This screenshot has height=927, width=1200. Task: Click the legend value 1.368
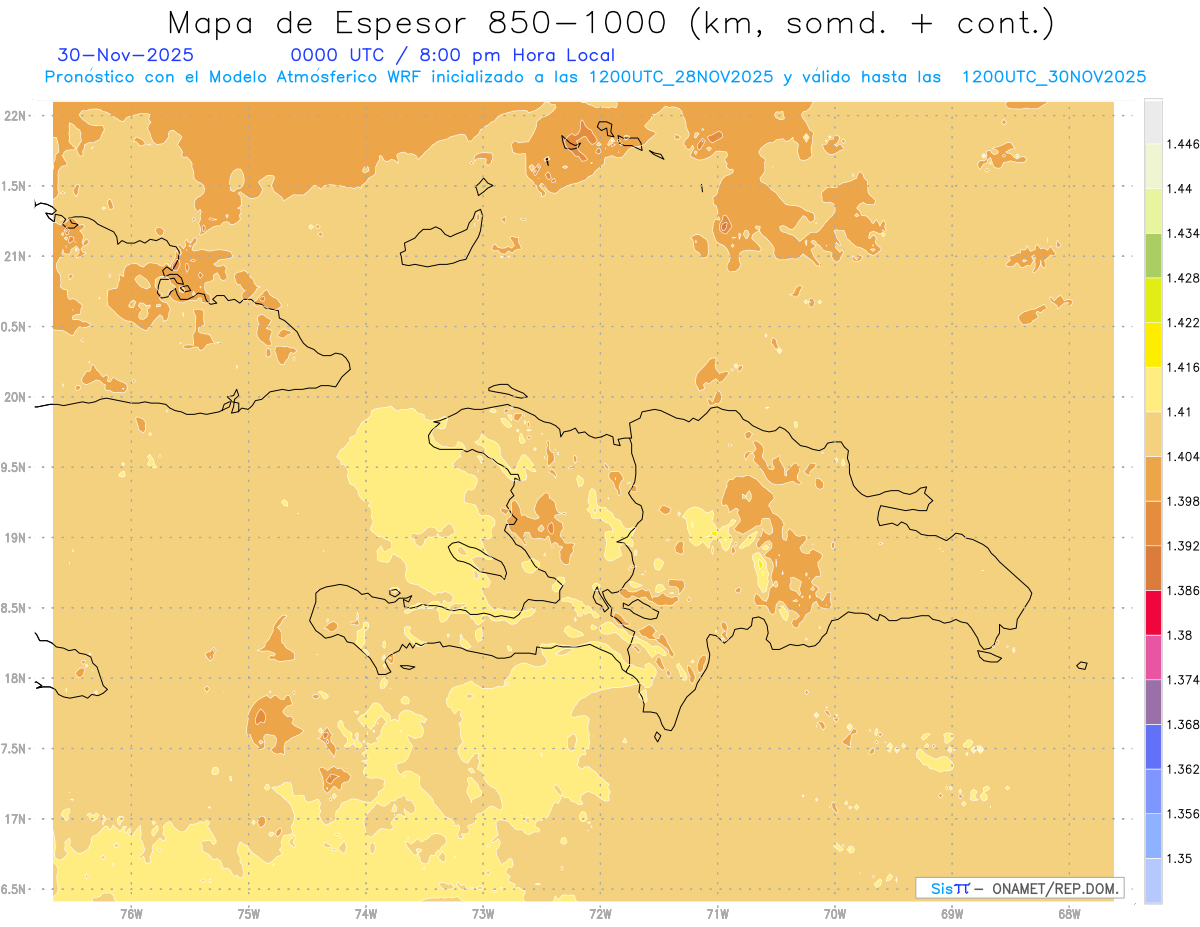[1183, 724]
